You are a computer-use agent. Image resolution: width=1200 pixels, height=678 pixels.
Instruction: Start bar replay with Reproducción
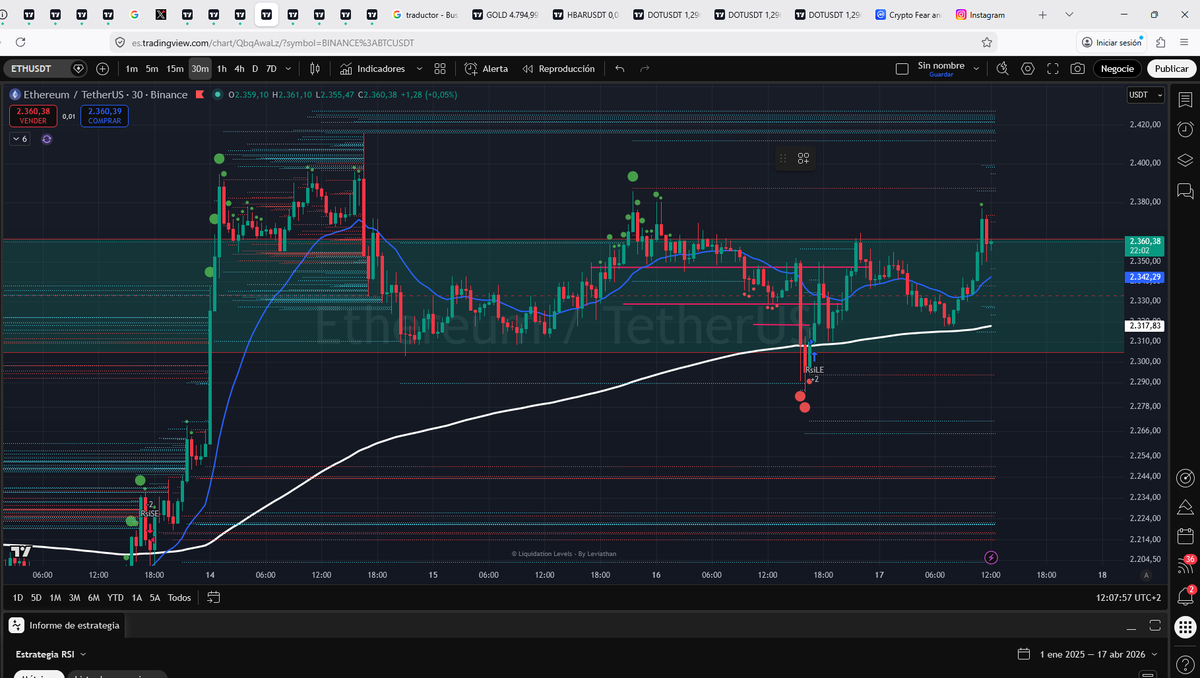click(x=558, y=69)
